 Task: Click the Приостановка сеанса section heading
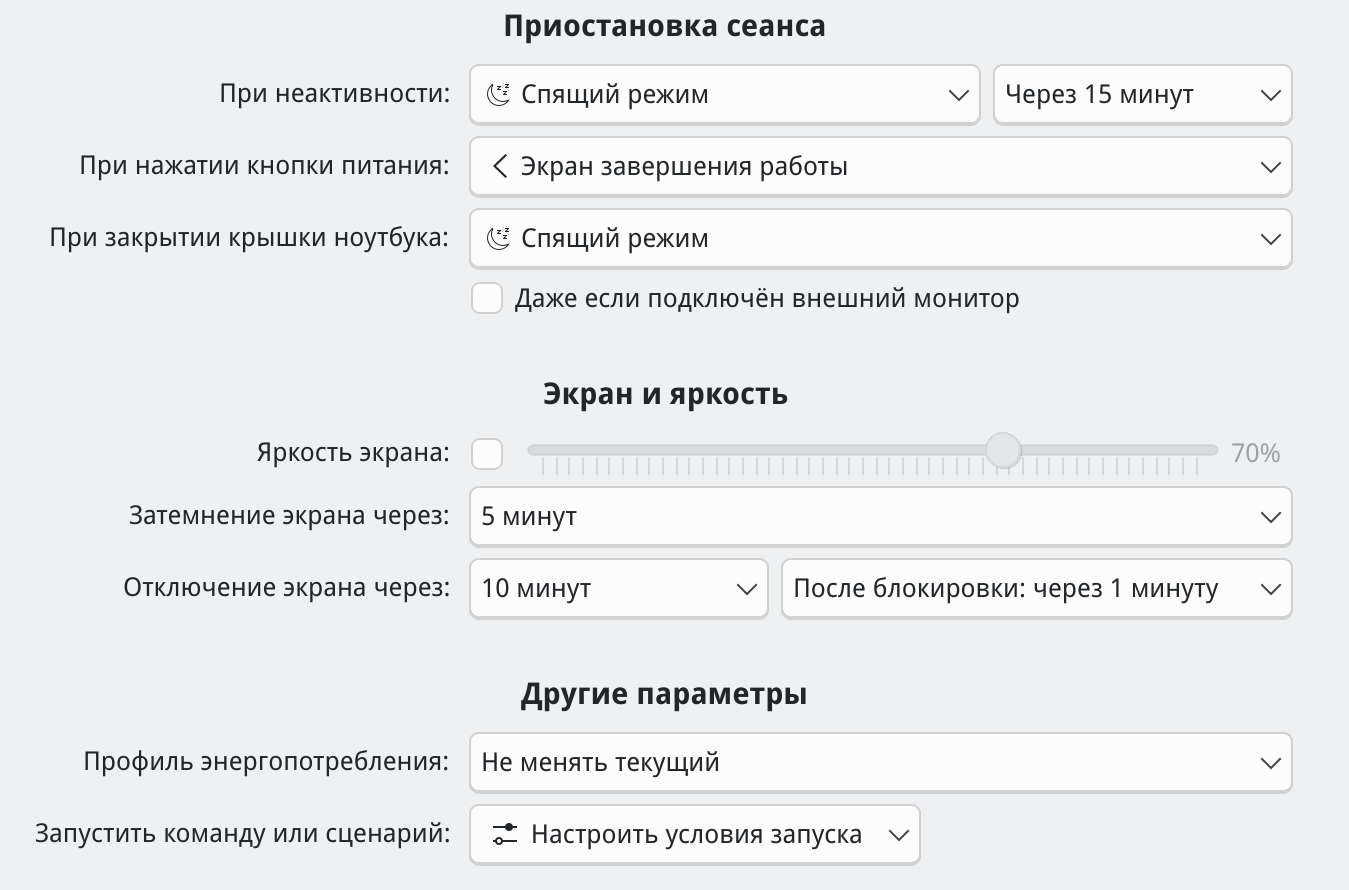pyautogui.click(x=665, y=26)
